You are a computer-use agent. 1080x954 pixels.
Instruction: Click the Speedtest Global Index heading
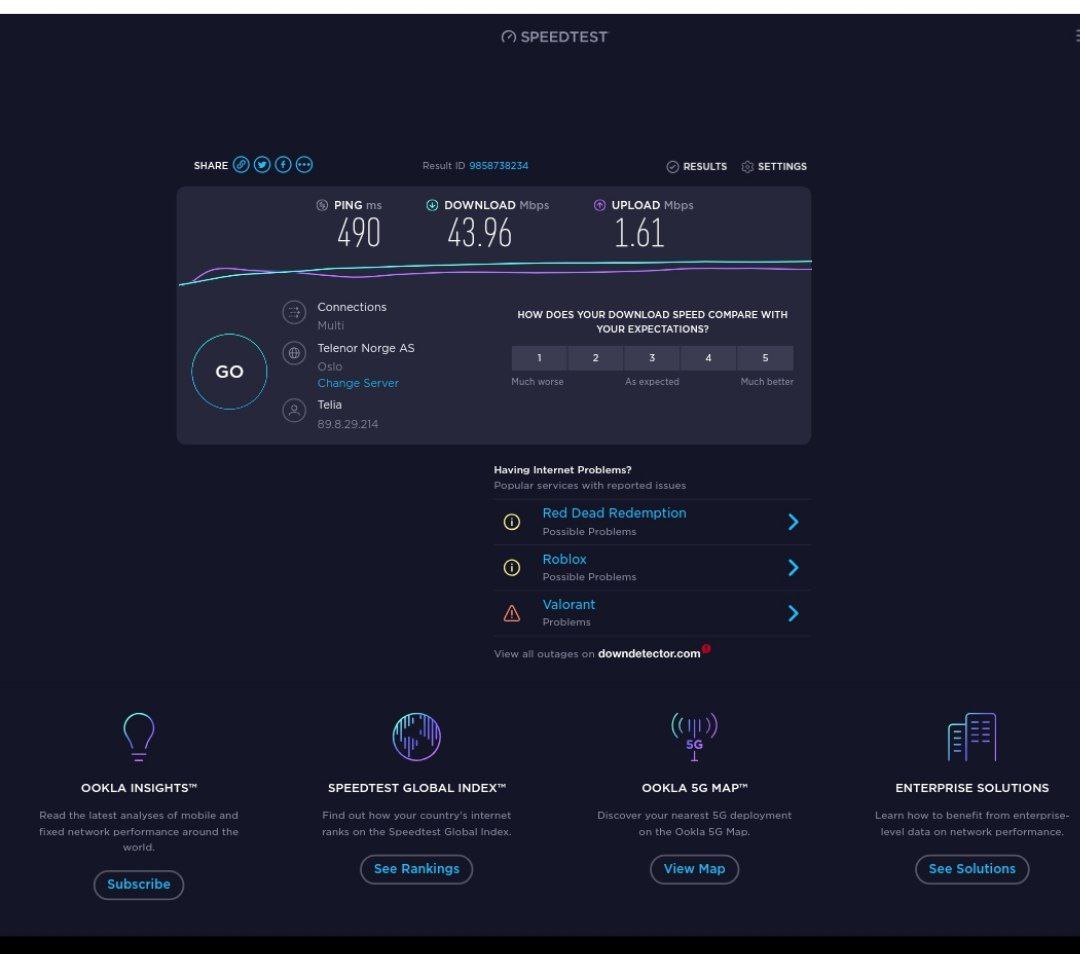417,788
